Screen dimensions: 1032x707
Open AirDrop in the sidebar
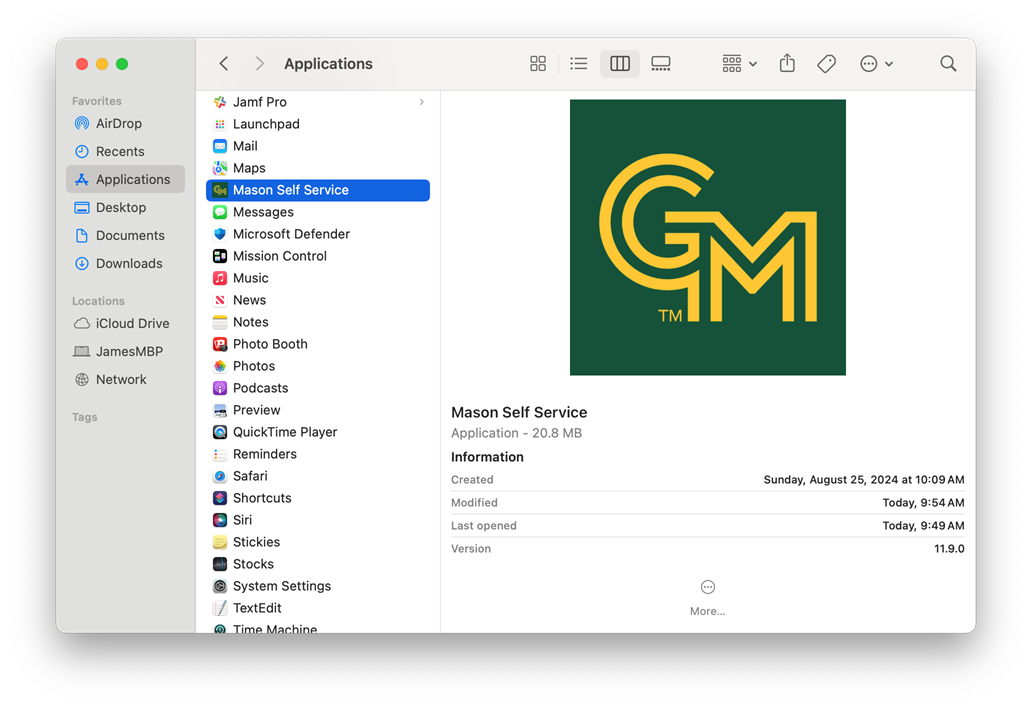click(125, 124)
